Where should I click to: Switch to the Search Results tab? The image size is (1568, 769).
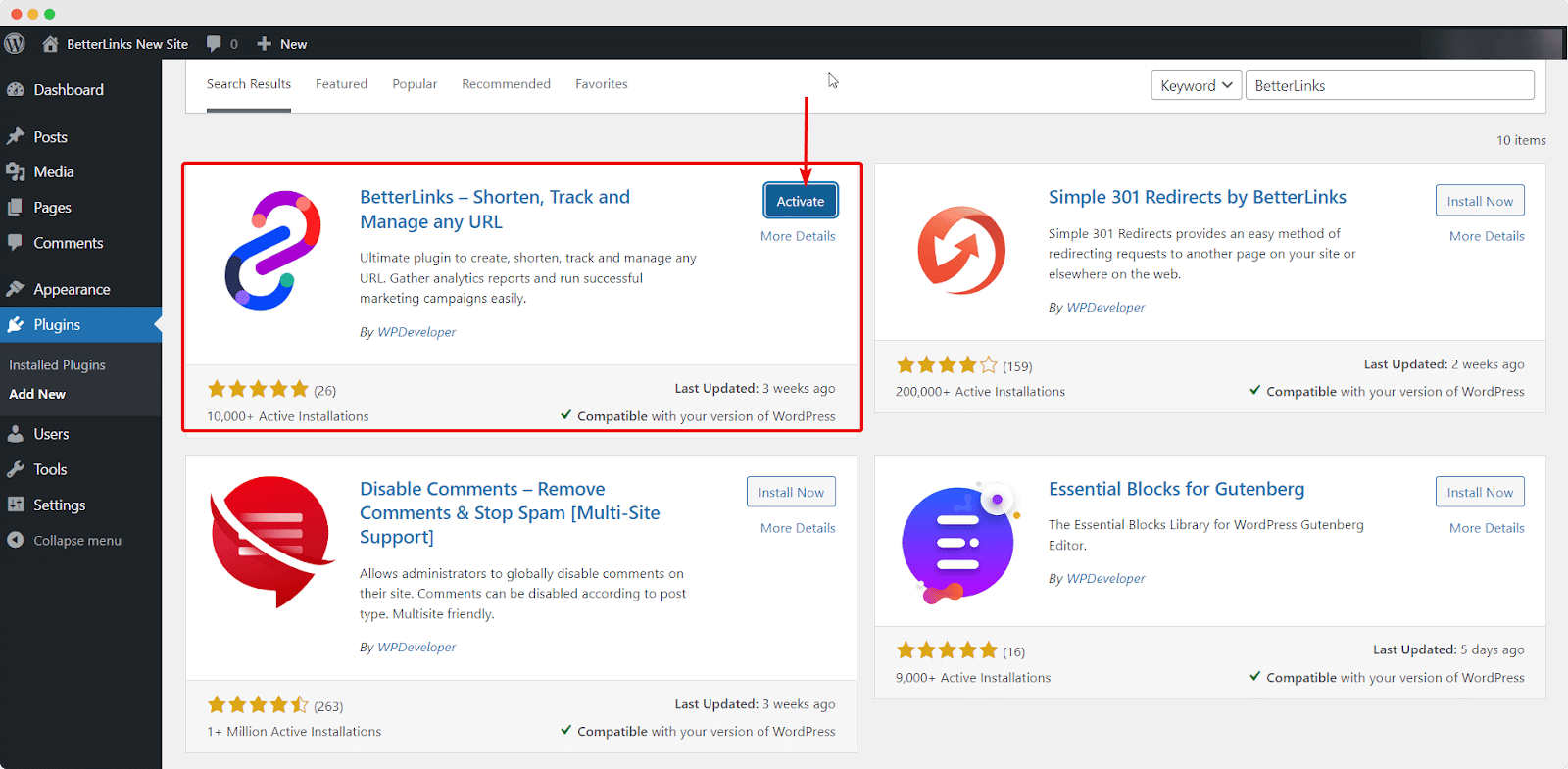pyautogui.click(x=249, y=84)
